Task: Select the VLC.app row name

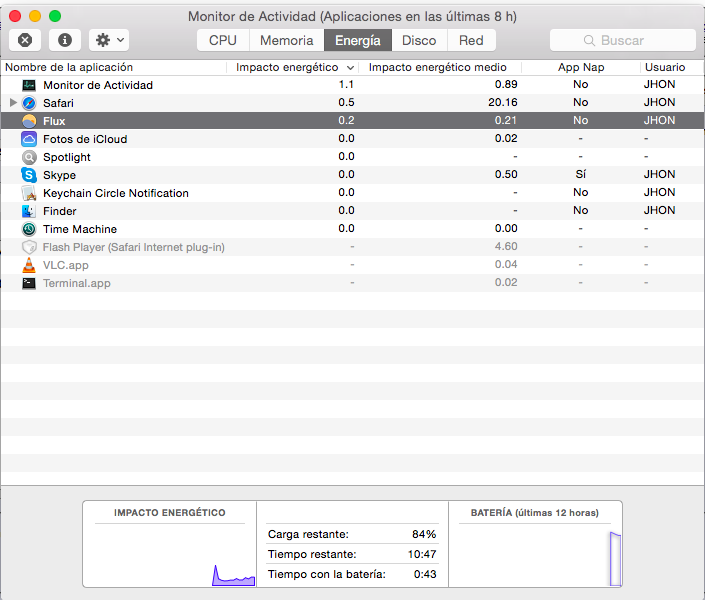Action: coord(66,265)
